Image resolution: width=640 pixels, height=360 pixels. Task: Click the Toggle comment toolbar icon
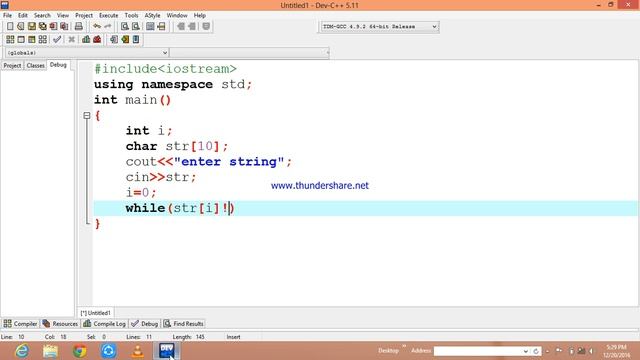pyautogui.click(x=206, y=27)
